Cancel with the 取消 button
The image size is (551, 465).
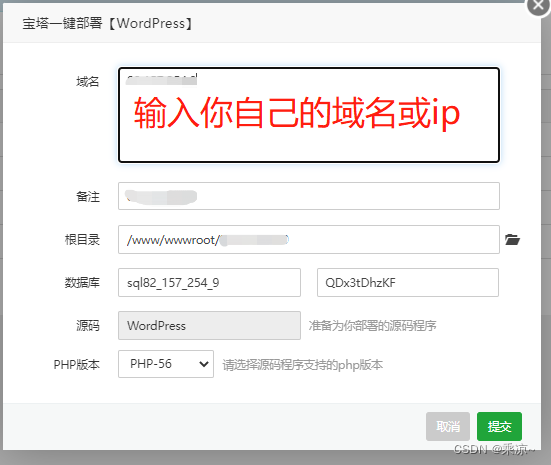448,426
